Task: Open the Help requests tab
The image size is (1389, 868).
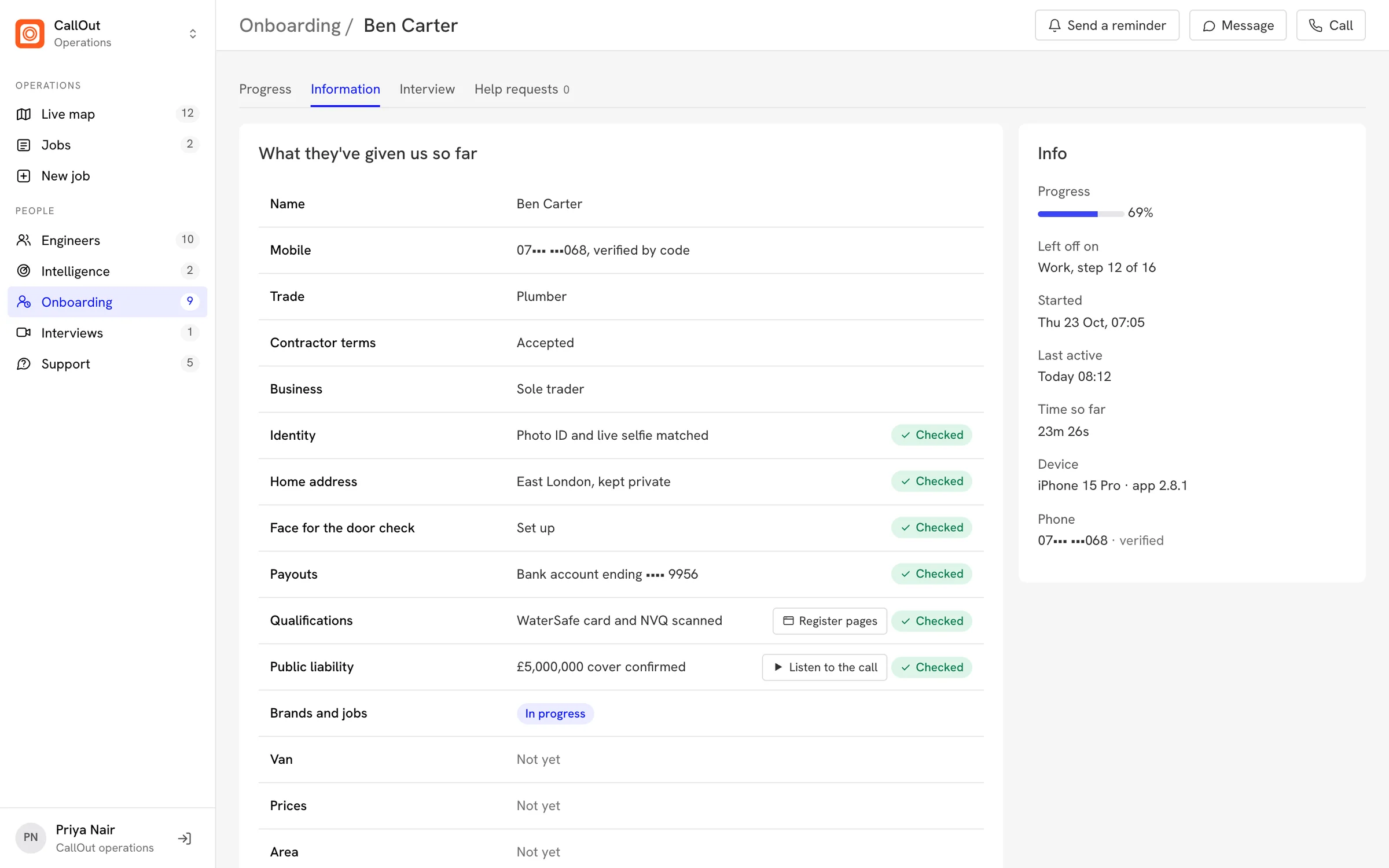Action: click(x=522, y=89)
